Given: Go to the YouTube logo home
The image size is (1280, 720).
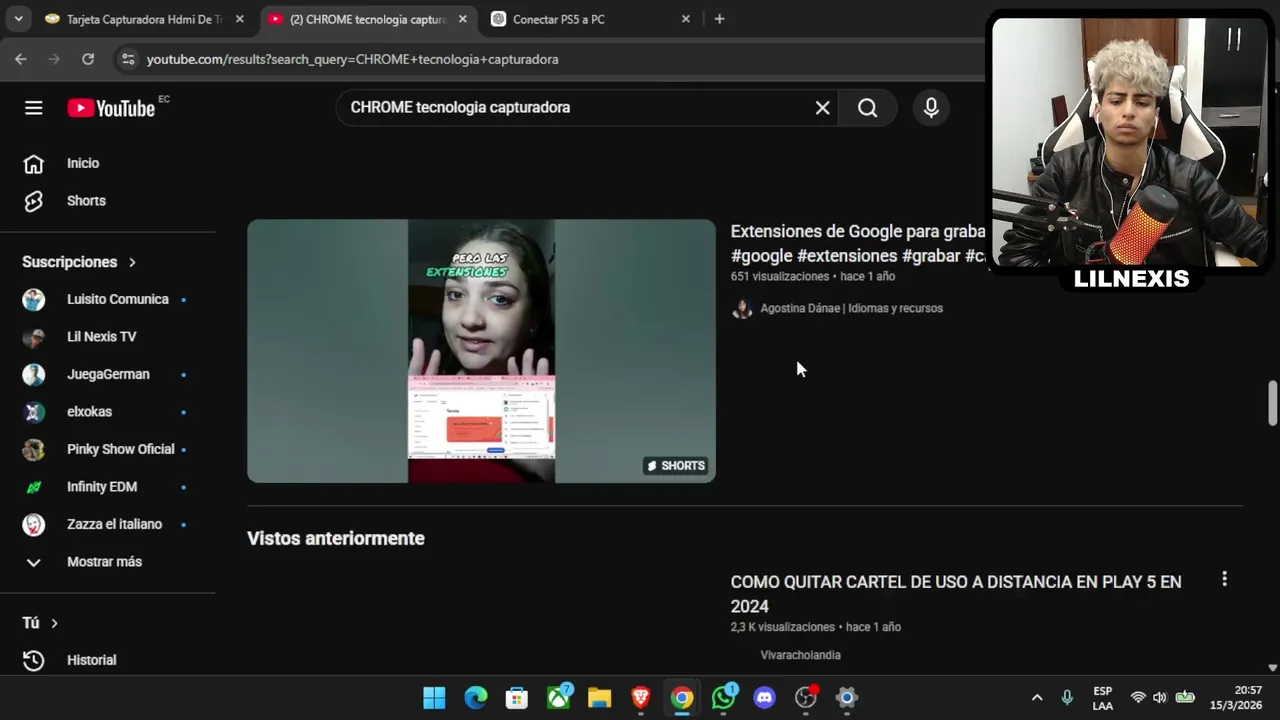Looking at the screenshot, I should 111,108.
